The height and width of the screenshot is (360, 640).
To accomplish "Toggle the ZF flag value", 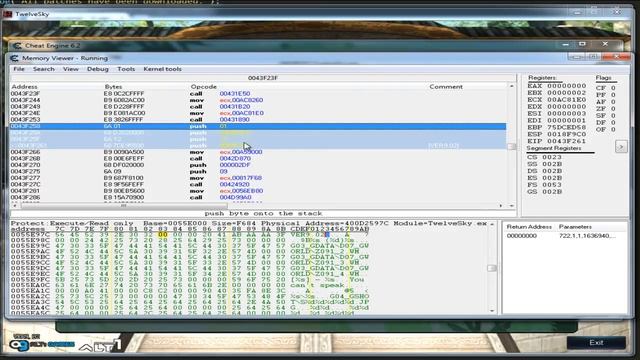I will coord(606,109).
